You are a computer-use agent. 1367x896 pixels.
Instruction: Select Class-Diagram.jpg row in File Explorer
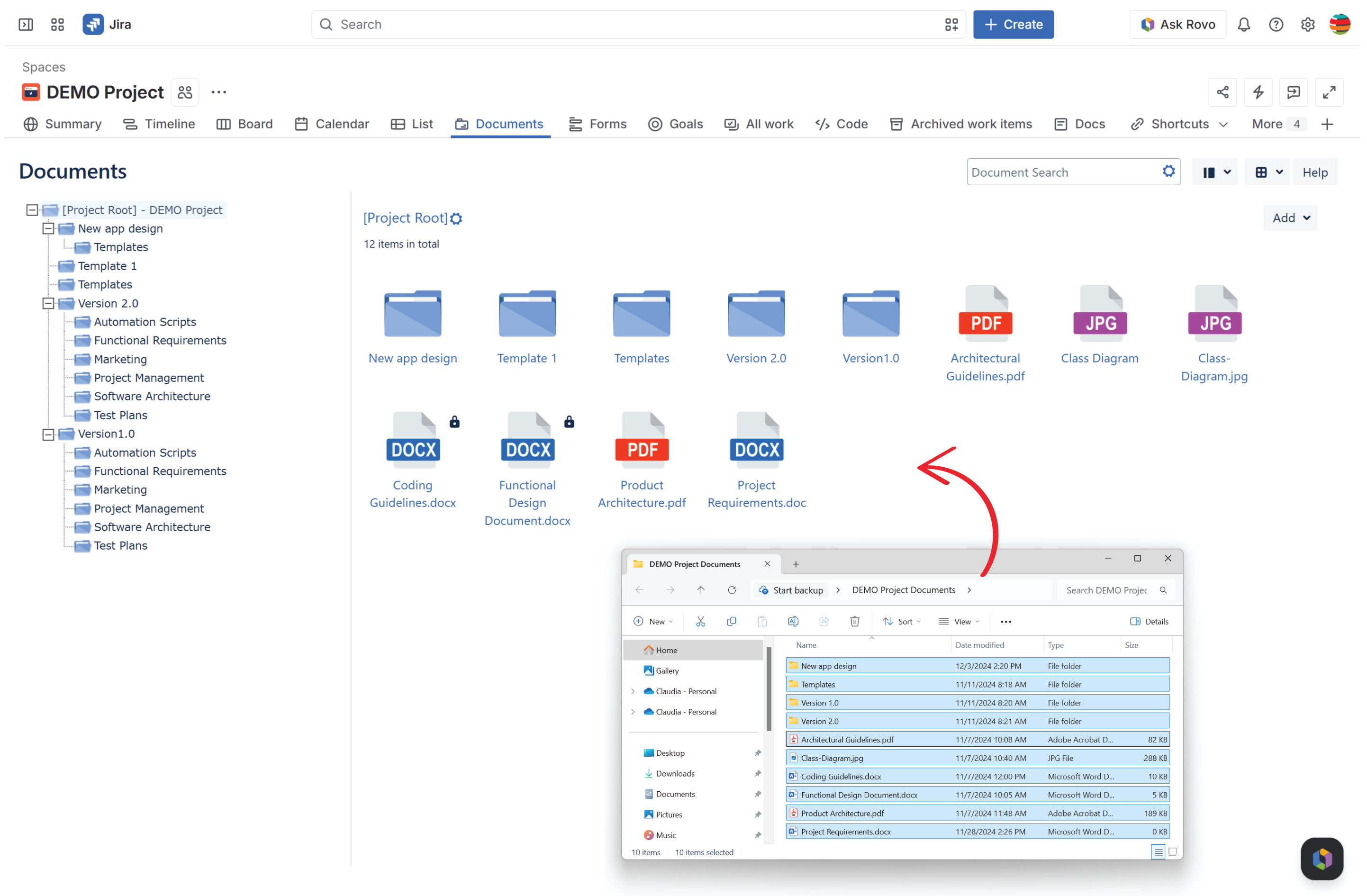(x=978, y=758)
